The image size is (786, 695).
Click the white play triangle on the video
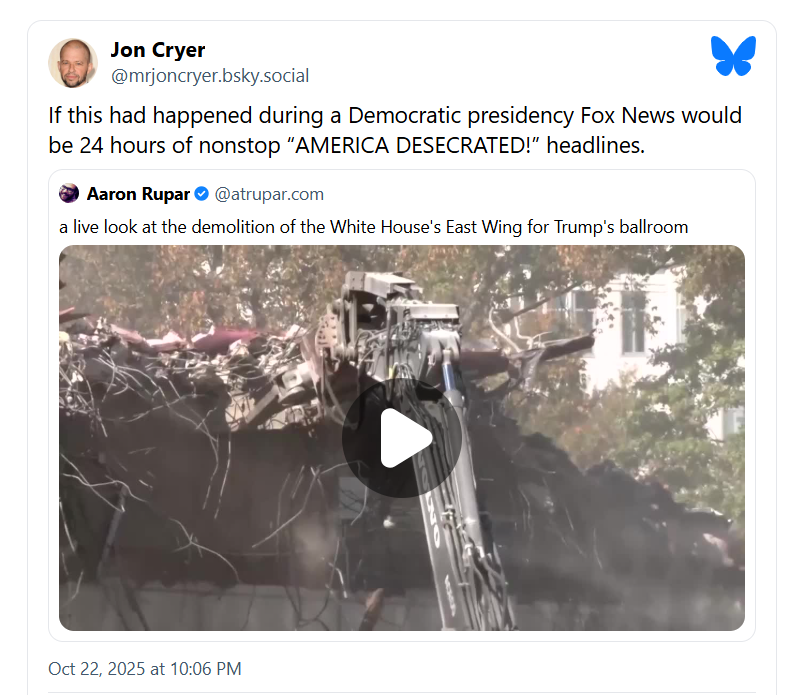405,438
